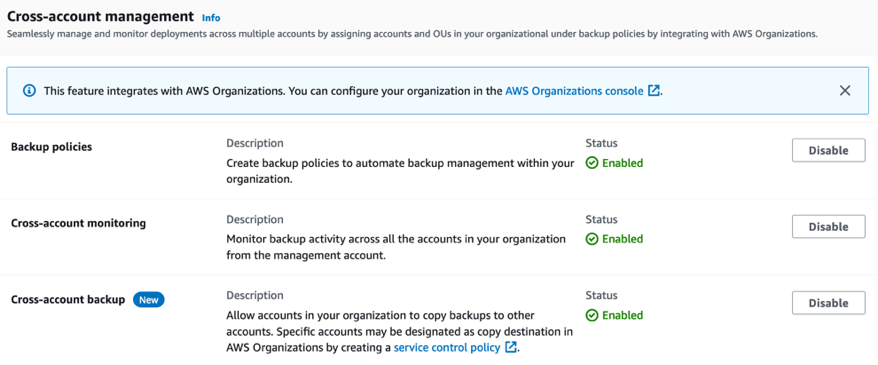The height and width of the screenshot is (365, 878).
Task: Click Enabled status text for Backup policies
Action: point(622,163)
